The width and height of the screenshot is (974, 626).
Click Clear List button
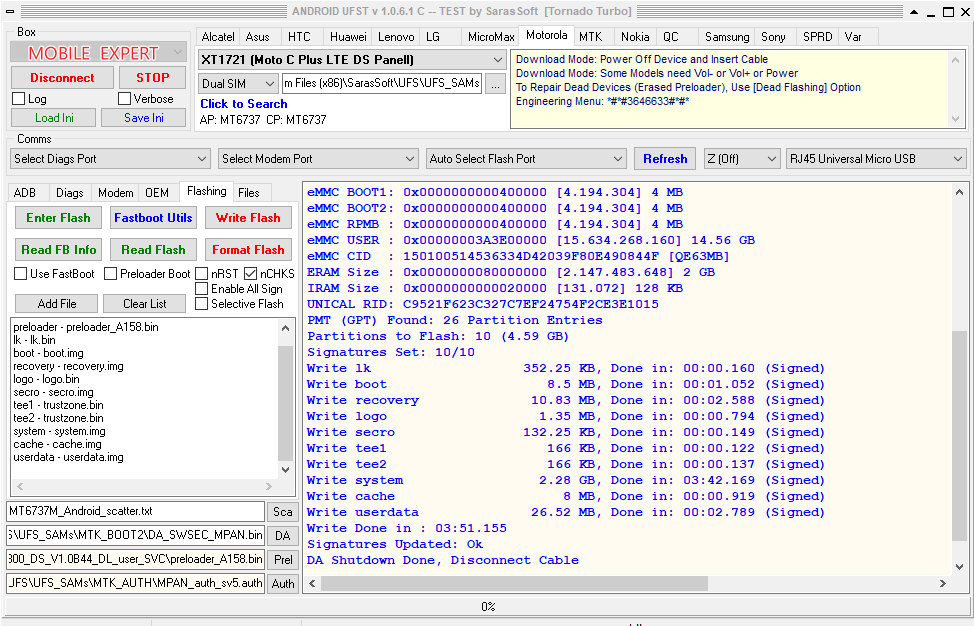point(145,304)
